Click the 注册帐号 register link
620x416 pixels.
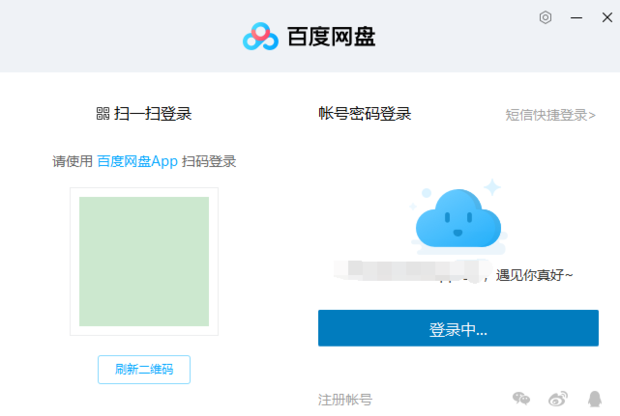click(345, 399)
